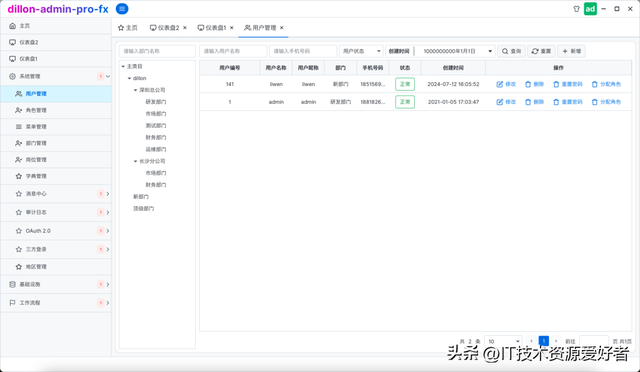This screenshot has height=372, width=640.
Task: Click the 正常 status badge for admin
Action: (405, 102)
